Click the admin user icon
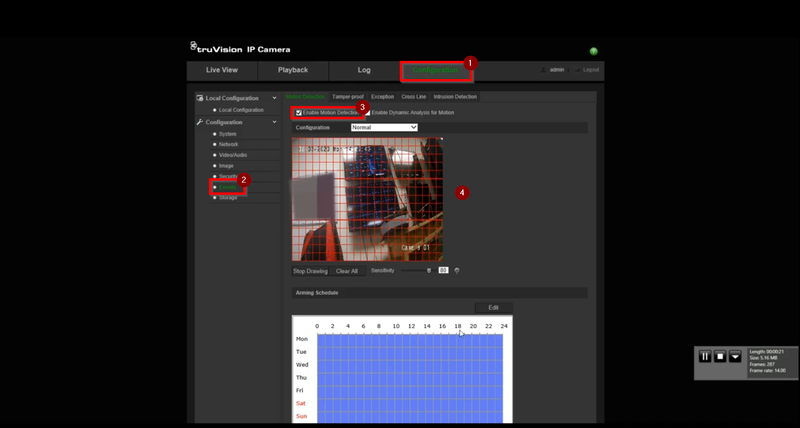The width and height of the screenshot is (800, 428). [543, 70]
